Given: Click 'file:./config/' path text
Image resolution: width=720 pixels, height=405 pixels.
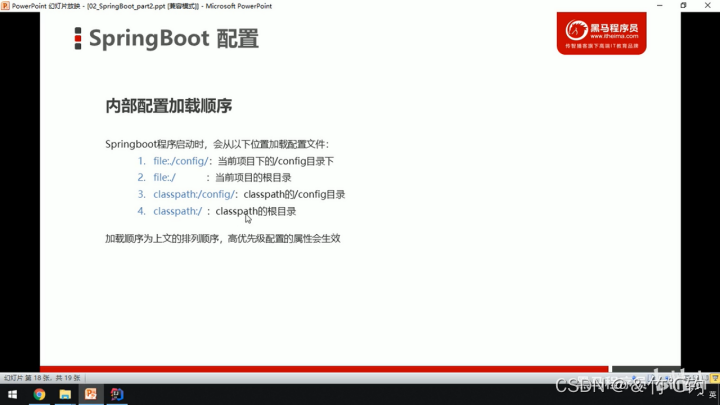Looking at the screenshot, I should (x=180, y=161).
